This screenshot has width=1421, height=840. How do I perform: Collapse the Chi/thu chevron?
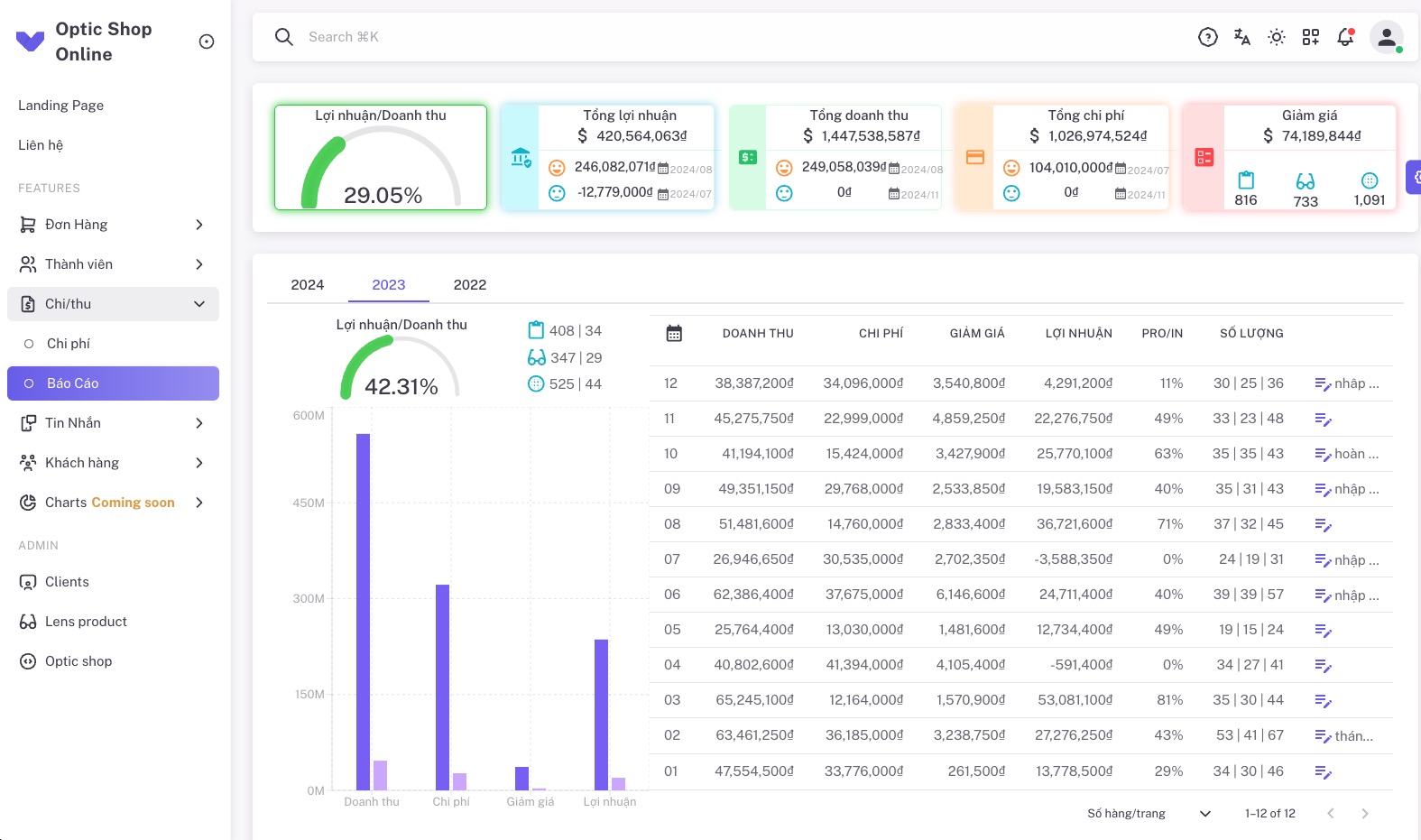pyautogui.click(x=199, y=304)
